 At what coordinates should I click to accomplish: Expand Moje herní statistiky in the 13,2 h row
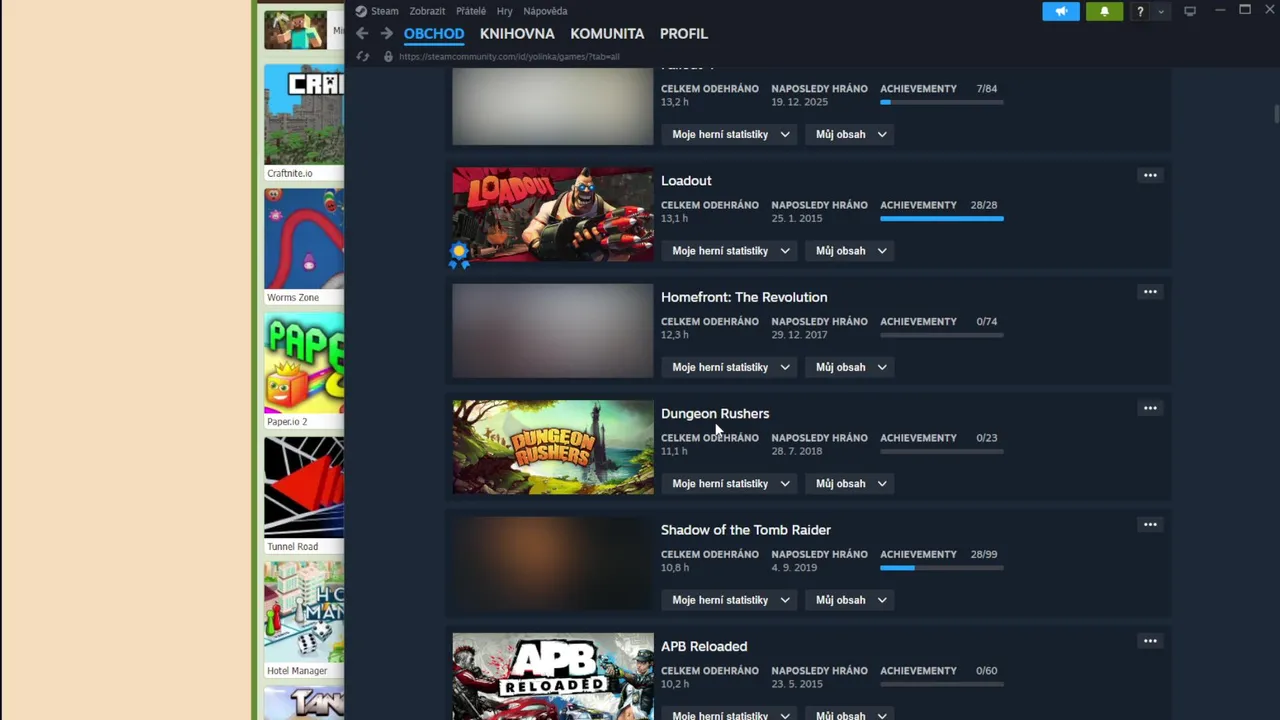[x=730, y=134]
